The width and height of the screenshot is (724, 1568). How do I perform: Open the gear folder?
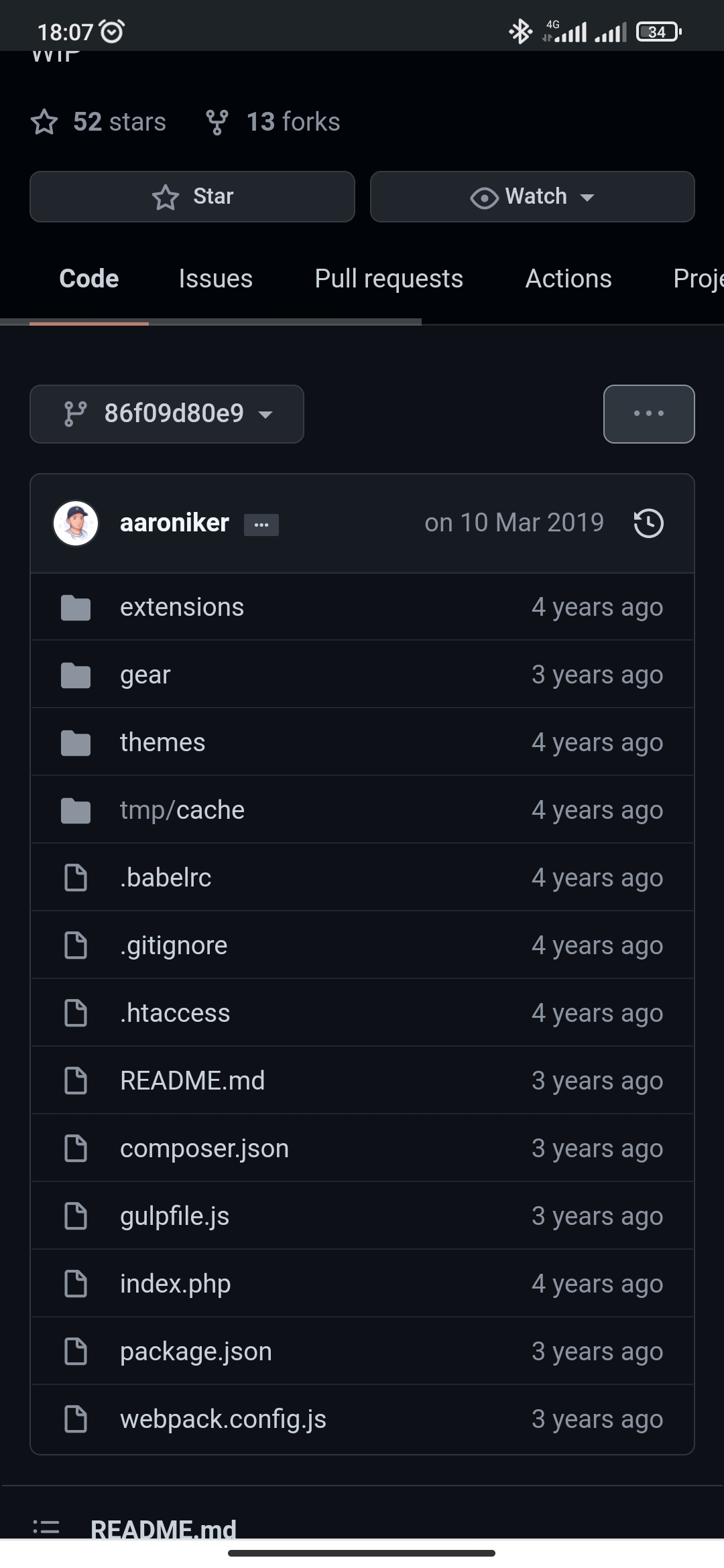[145, 675]
